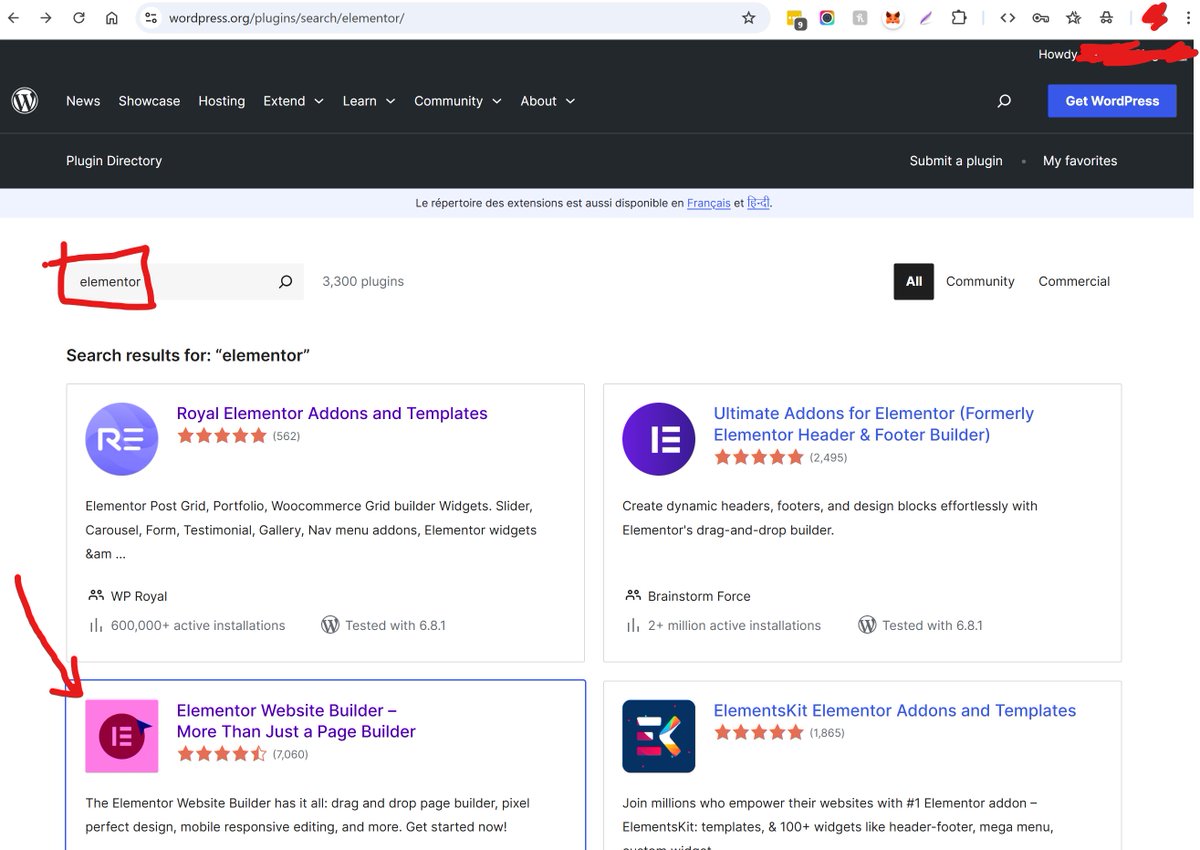
Task: Open the Plugin Directory link
Action: tap(114, 161)
